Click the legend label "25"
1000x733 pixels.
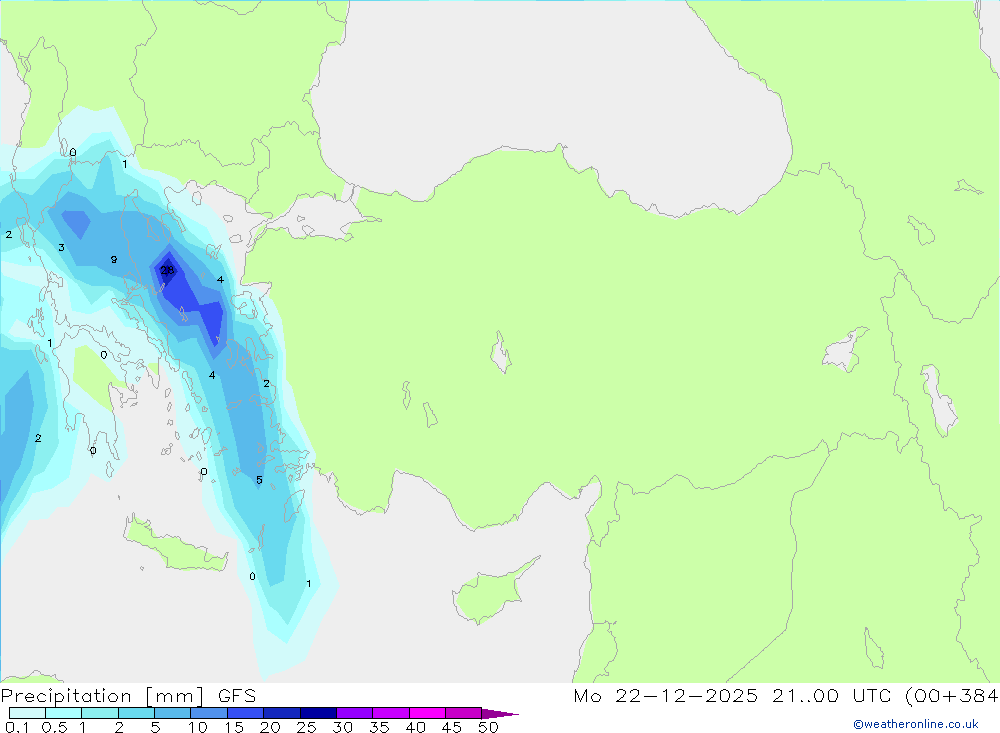tap(306, 727)
